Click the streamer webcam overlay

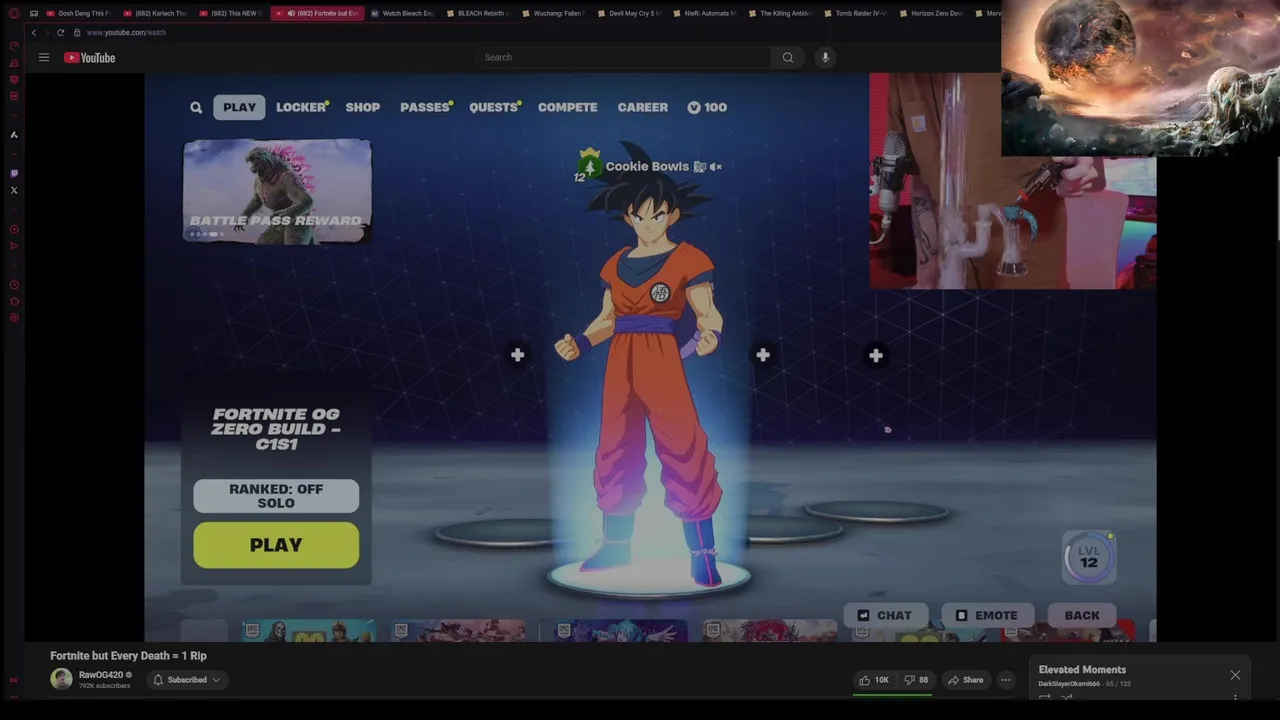1012,182
